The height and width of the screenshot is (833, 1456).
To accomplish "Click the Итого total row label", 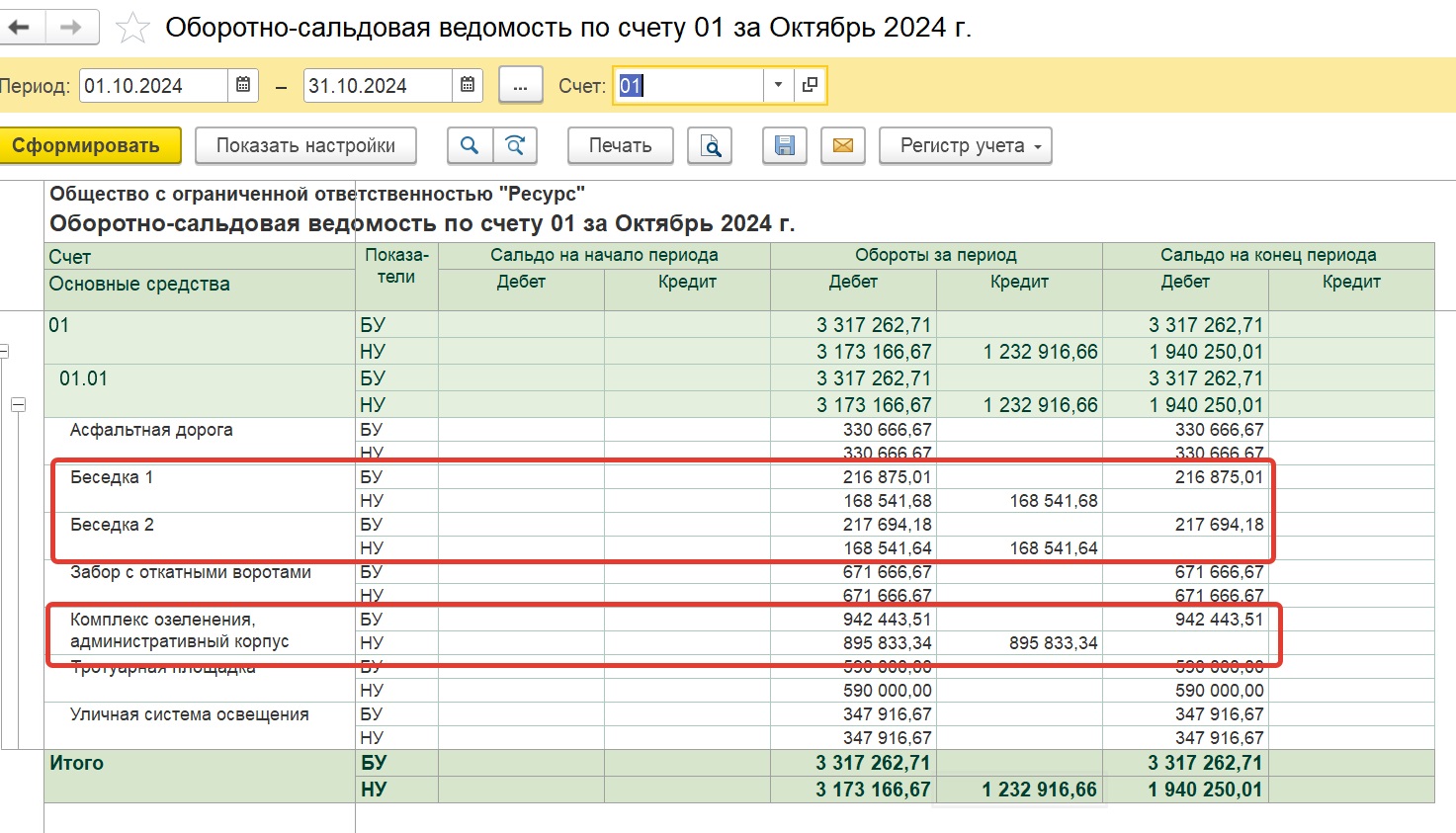I will 77,763.
